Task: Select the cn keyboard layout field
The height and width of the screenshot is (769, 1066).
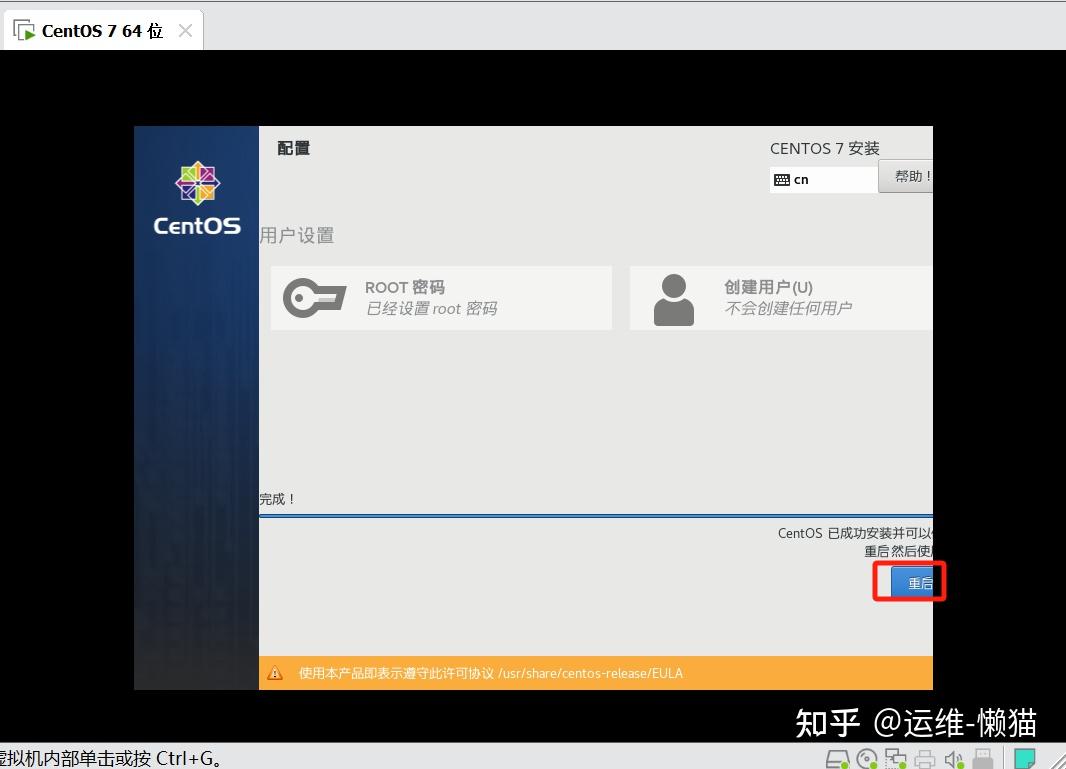Action: point(825,179)
